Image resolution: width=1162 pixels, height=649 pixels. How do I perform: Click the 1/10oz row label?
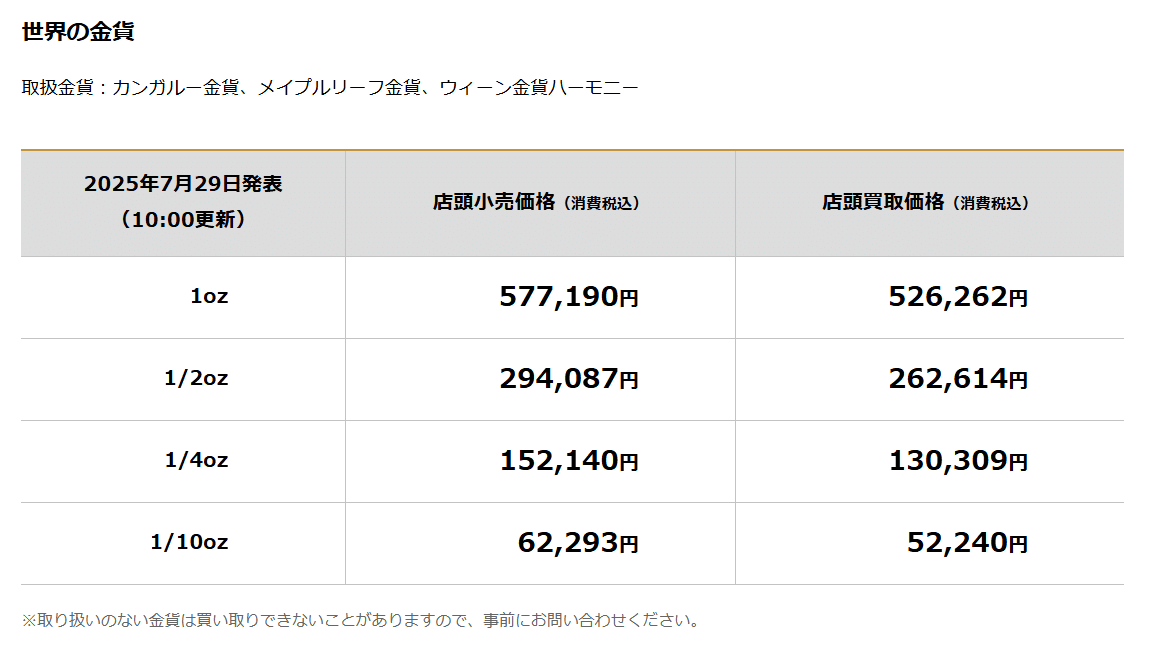[189, 542]
